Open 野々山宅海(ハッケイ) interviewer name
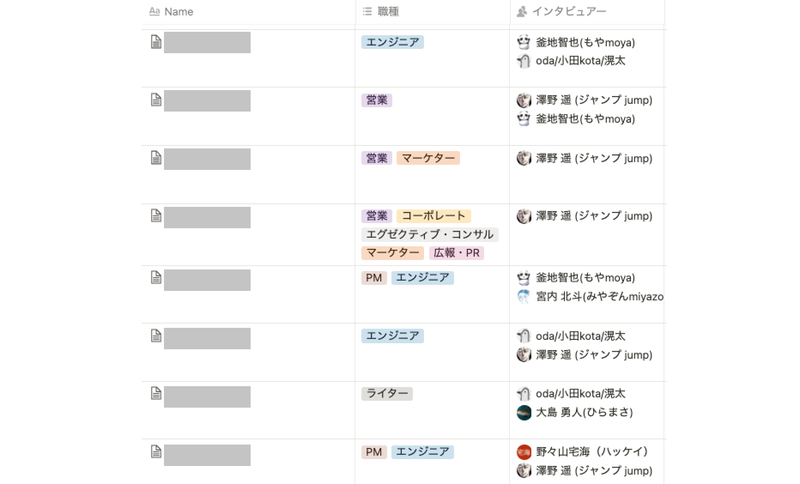This screenshot has height=484, width=800. (592, 452)
